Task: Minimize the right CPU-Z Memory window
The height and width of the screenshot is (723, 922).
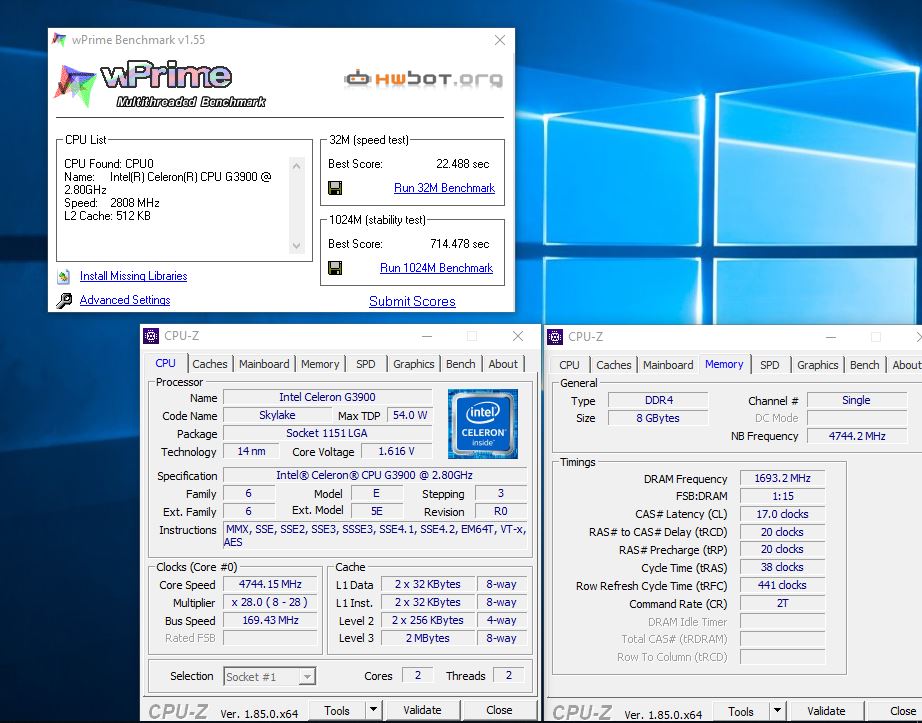Action: click(x=831, y=337)
